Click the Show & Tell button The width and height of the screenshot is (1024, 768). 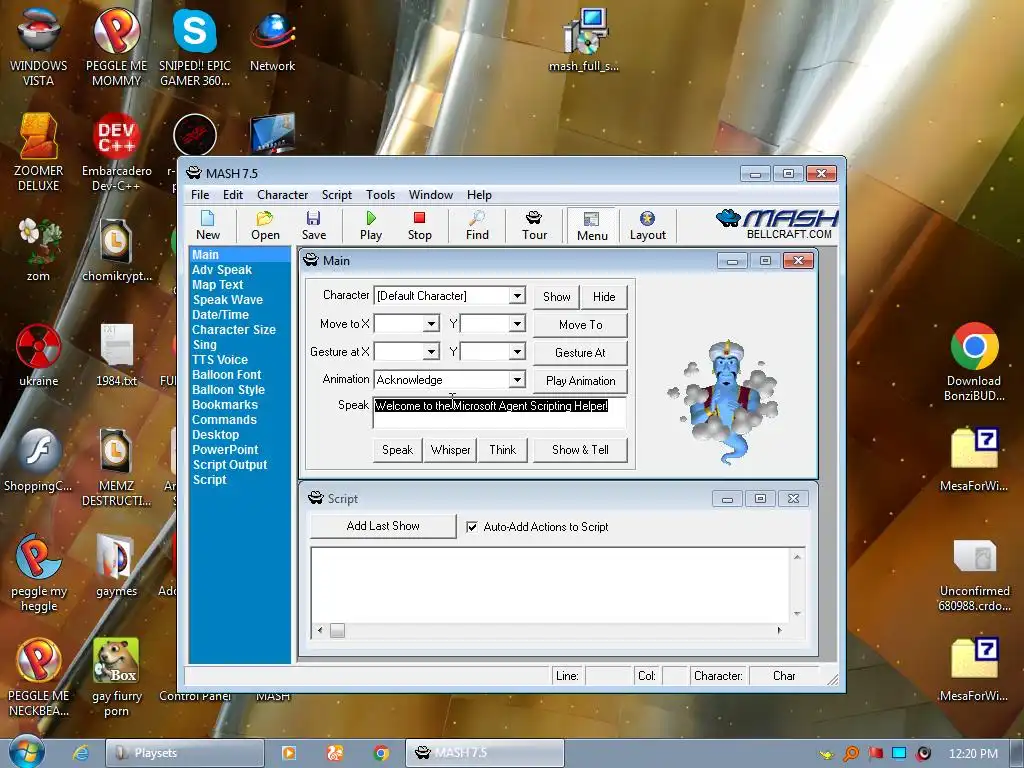[581, 450]
